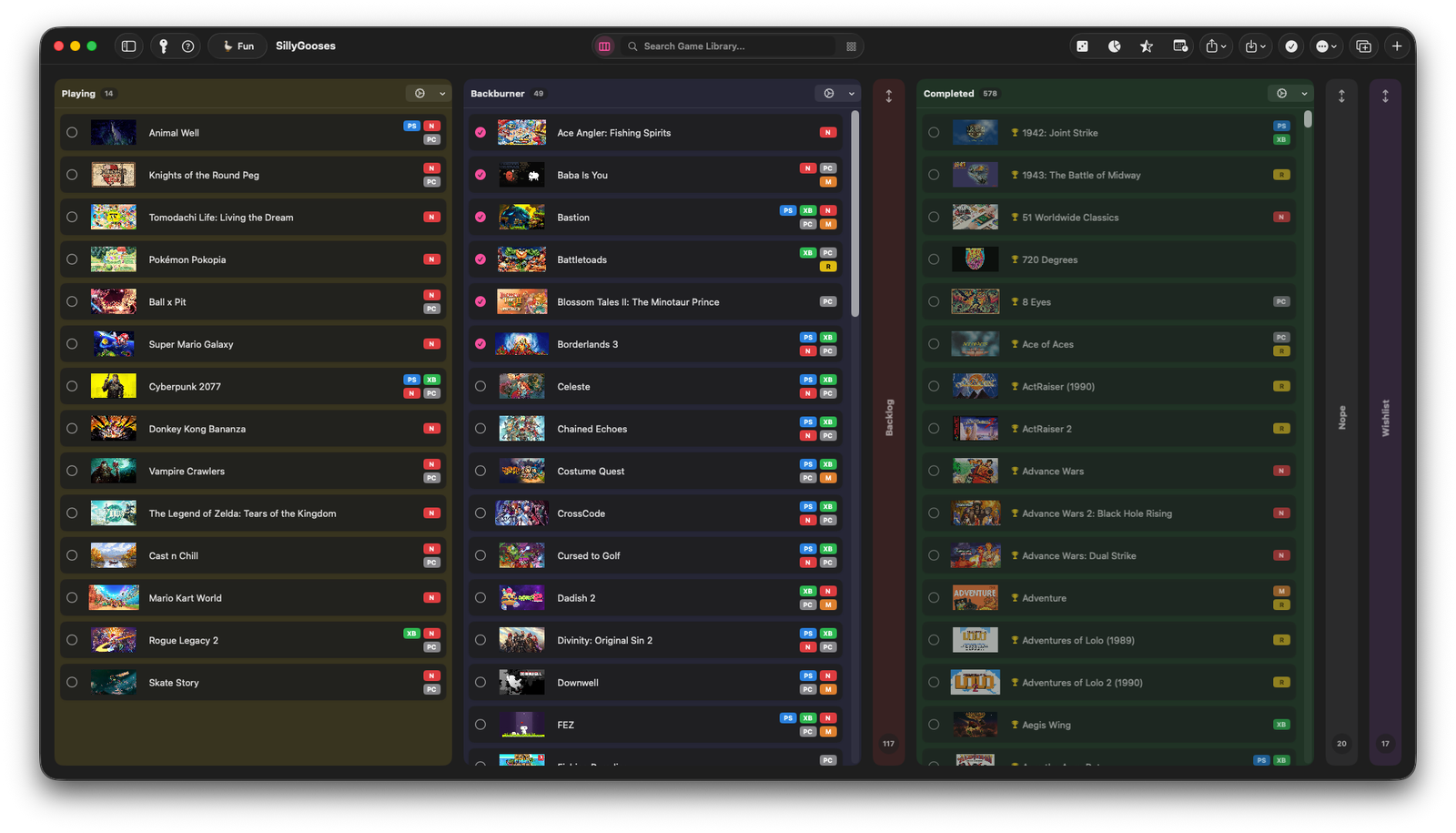The image size is (1456, 833).
Task: Click the game count 14 beside Playing
Action: (x=108, y=94)
